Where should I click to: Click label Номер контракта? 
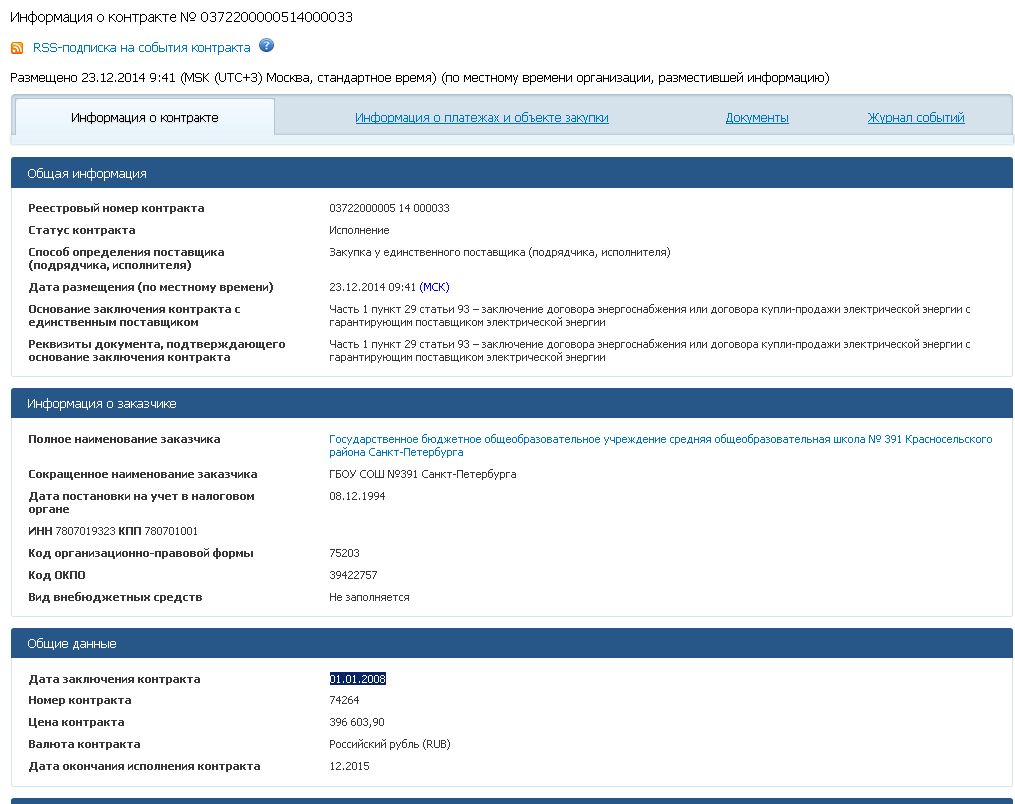(x=80, y=700)
